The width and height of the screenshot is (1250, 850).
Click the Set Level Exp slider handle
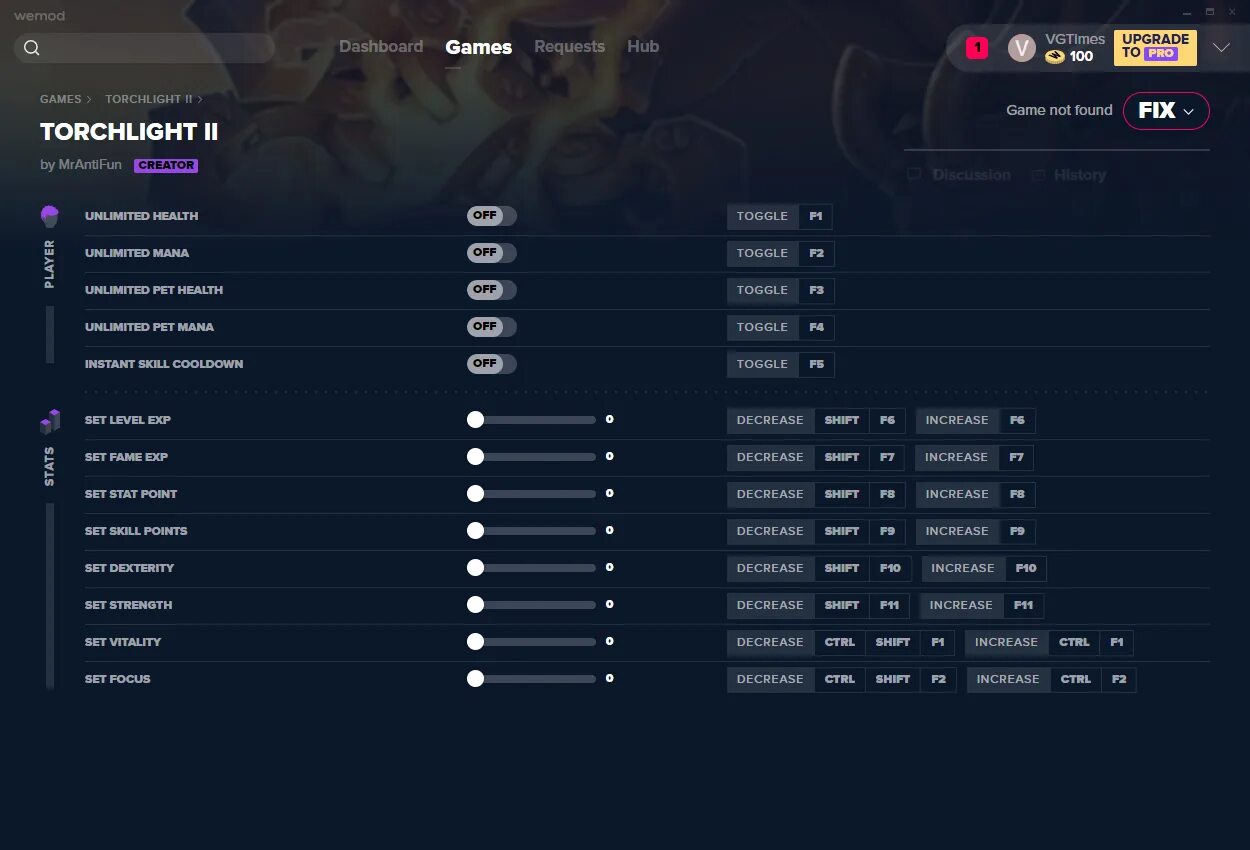point(475,420)
